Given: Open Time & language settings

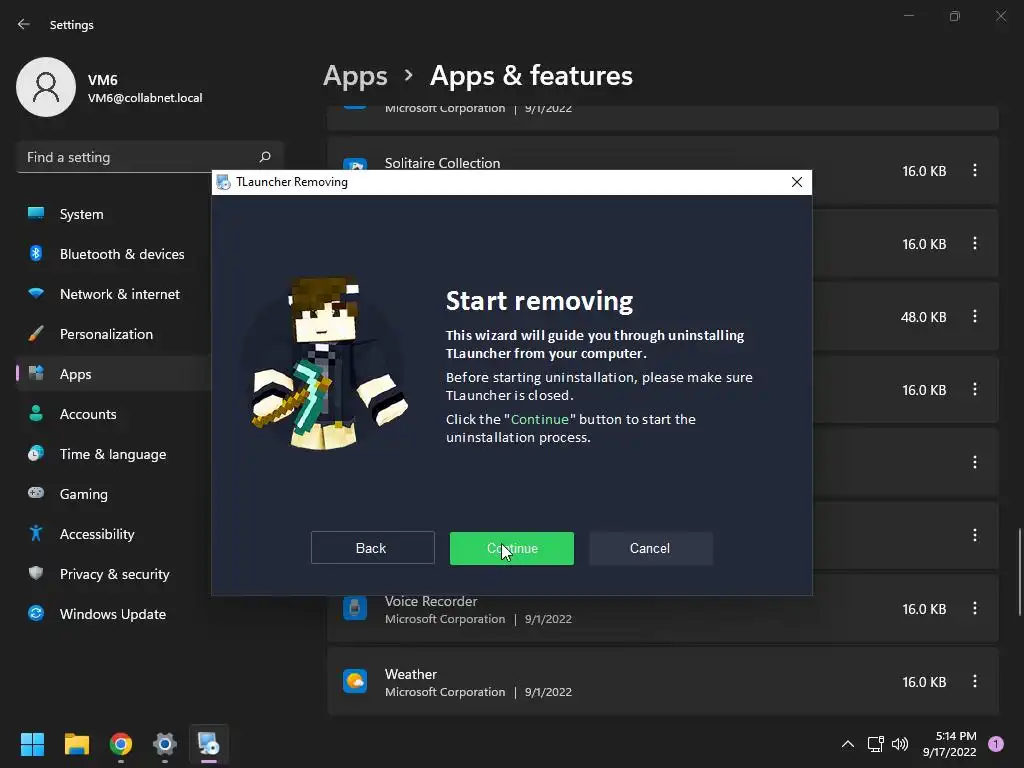Looking at the screenshot, I should [114, 454].
